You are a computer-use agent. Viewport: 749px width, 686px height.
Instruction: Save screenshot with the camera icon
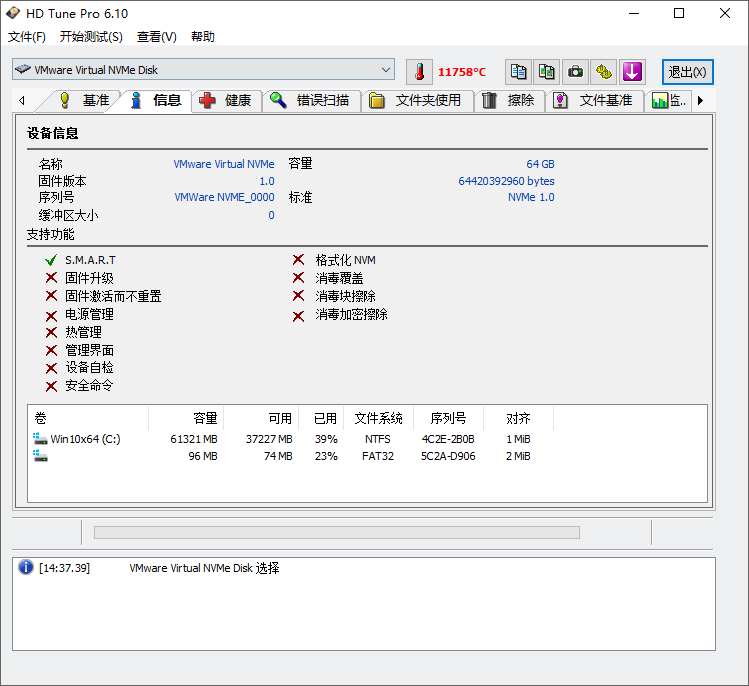click(575, 72)
